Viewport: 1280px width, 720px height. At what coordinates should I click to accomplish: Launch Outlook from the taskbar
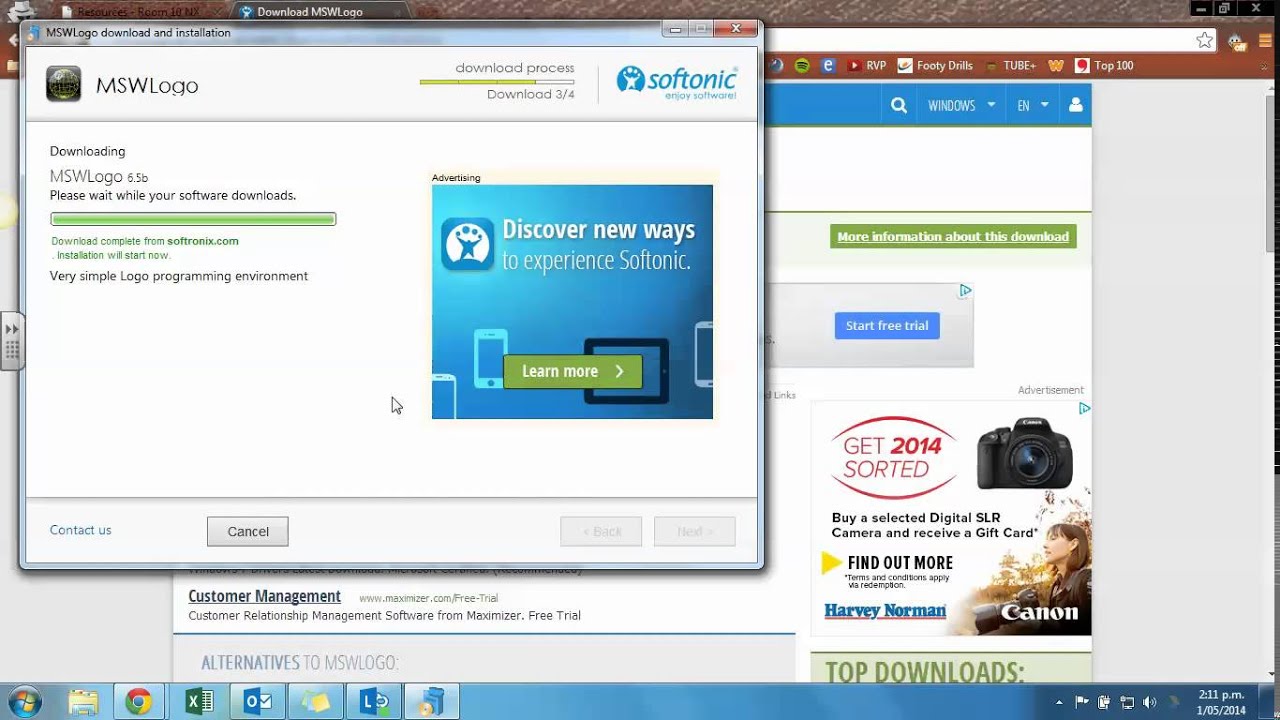(x=258, y=701)
